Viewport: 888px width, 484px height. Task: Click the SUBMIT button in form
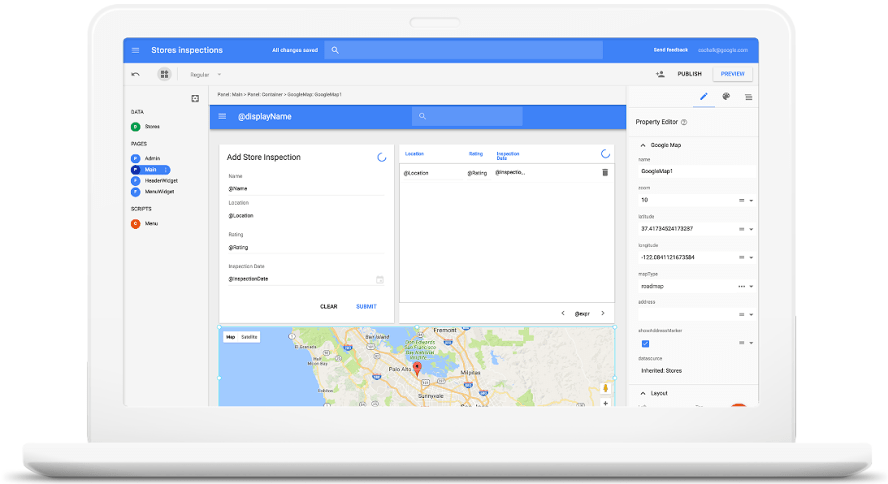click(x=366, y=307)
